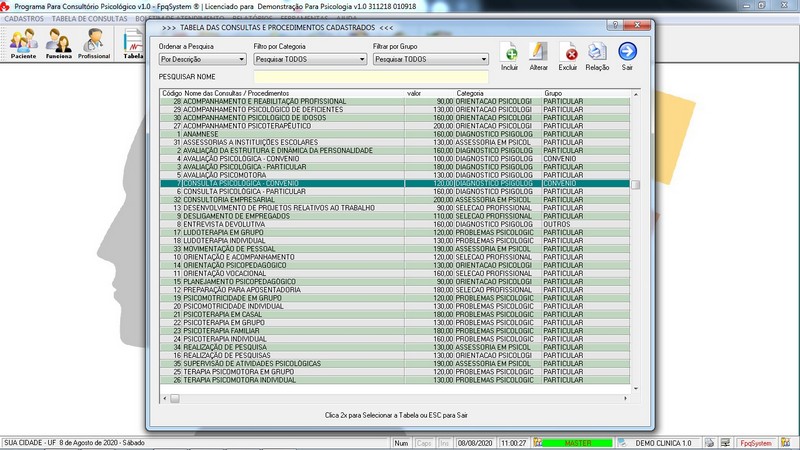Image resolution: width=800 pixels, height=450 pixels.
Task: Click the 08/08/2020 date in status bar
Action: click(474, 443)
